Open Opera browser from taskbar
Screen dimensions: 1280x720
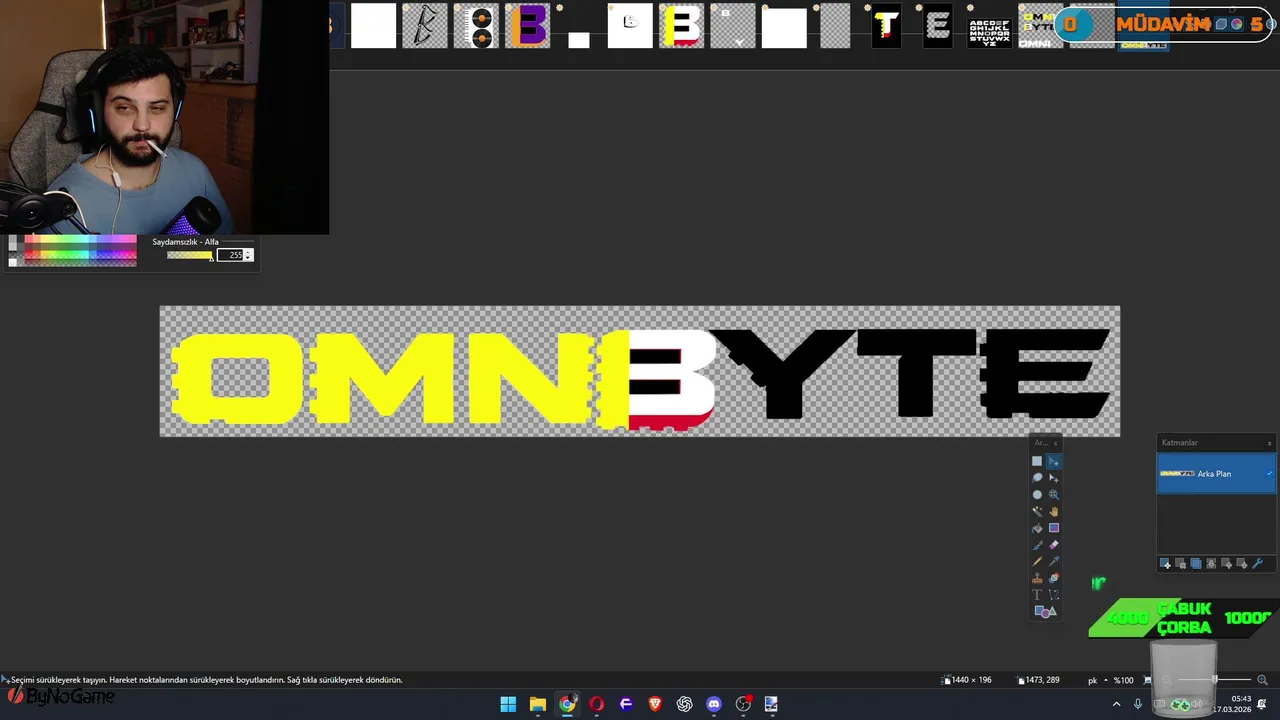click(x=597, y=704)
